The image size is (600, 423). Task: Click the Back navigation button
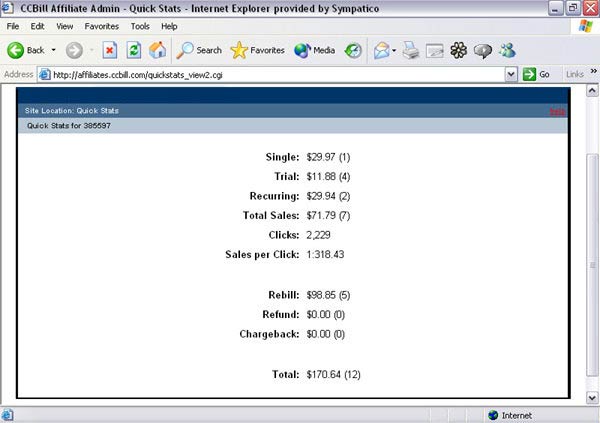tap(27, 50)
